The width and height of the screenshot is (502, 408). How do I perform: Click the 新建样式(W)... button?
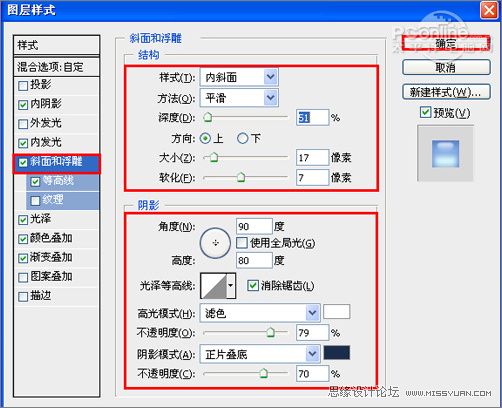coord(446,92)
